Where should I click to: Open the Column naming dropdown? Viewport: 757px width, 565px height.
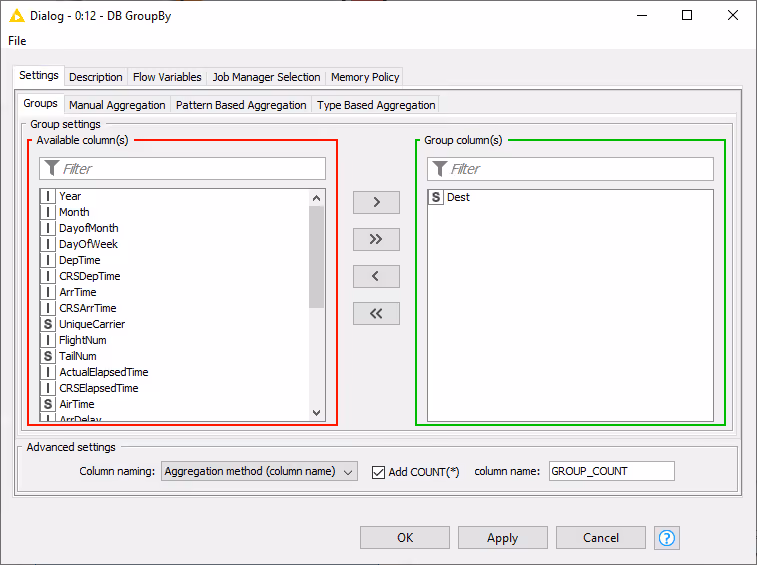pos(259,471)
